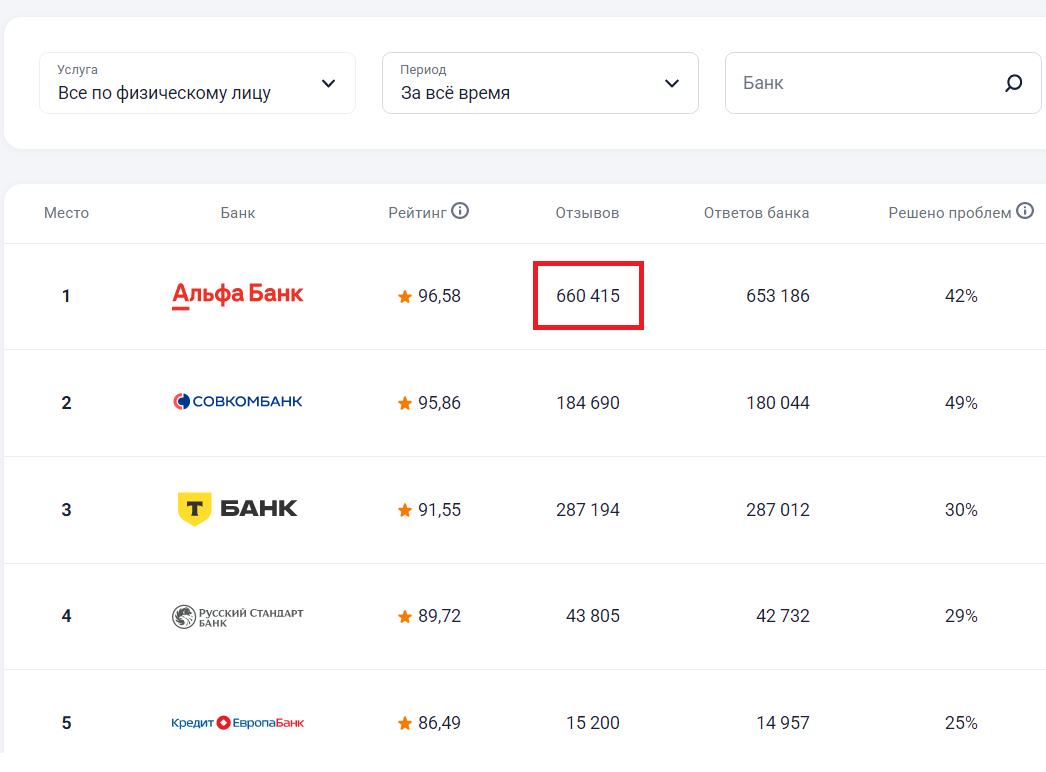Viewport: 1046px width, 772px height.
Task: Click the Решено проблем column header
Action: 949,213
